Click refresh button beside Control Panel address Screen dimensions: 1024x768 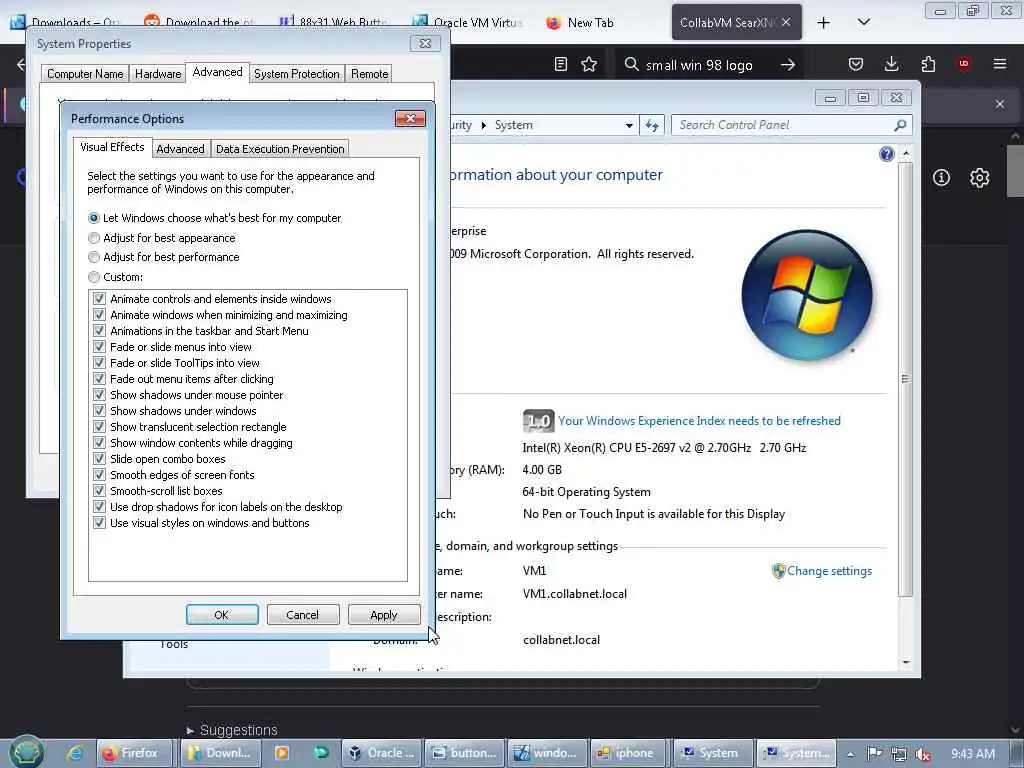click(x=652, y=125)
